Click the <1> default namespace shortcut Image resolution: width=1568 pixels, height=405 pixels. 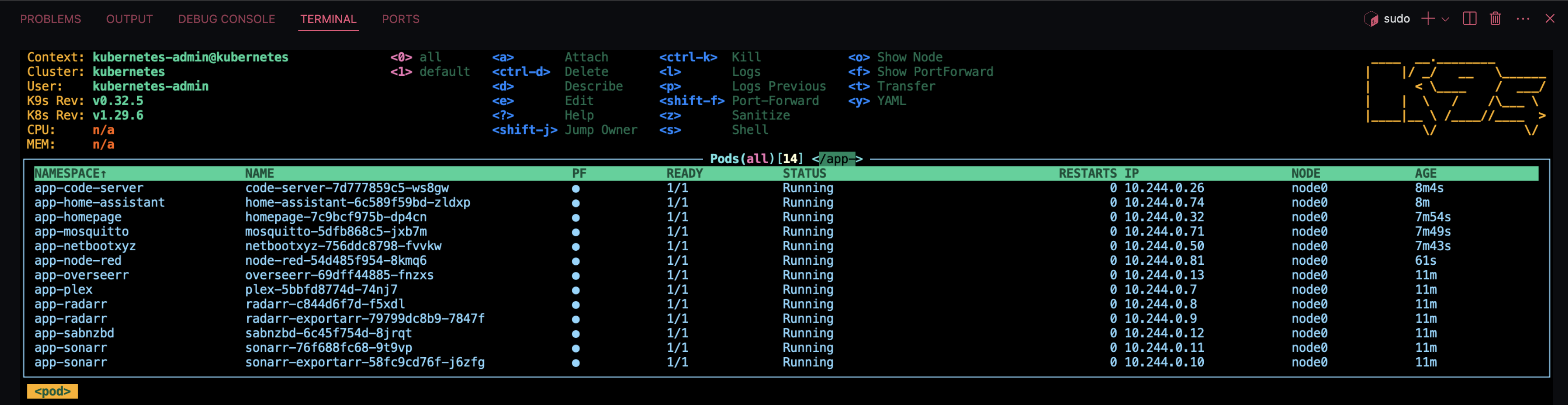(430, 72)
